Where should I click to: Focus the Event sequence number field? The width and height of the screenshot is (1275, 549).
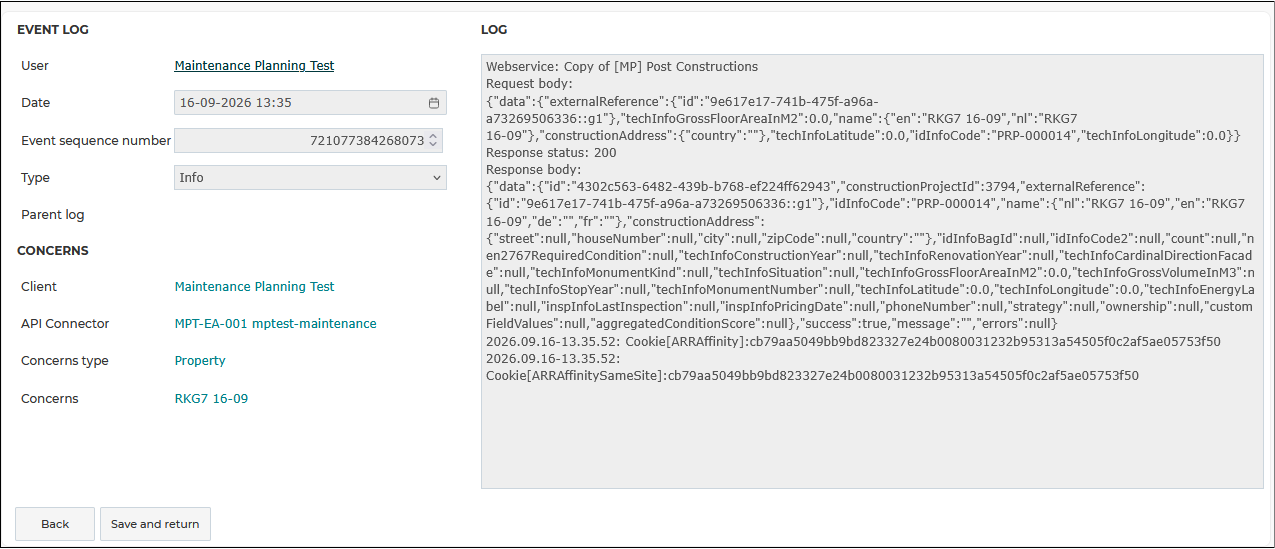point(308,141)
